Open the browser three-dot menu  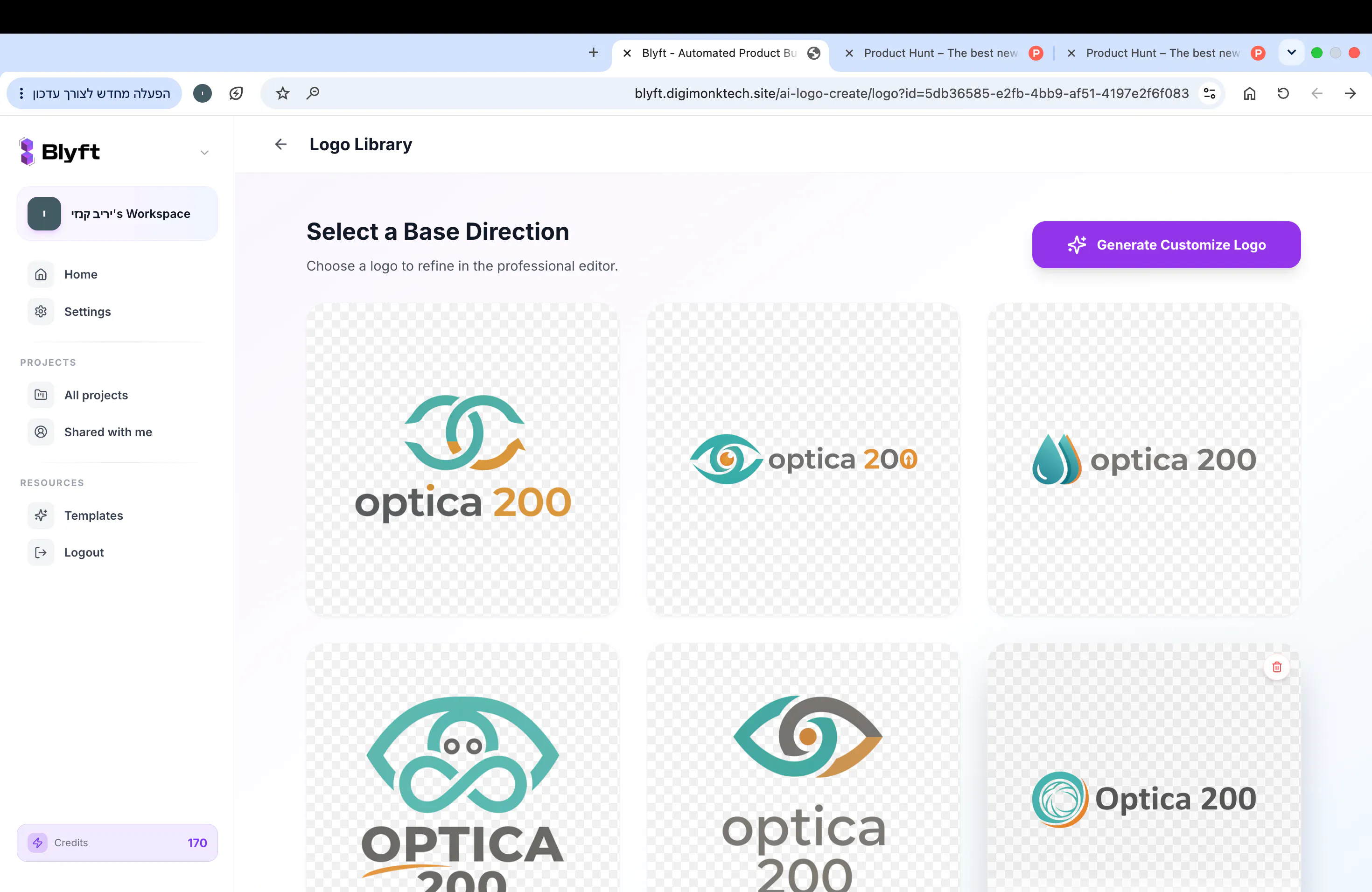coord(21,93)
